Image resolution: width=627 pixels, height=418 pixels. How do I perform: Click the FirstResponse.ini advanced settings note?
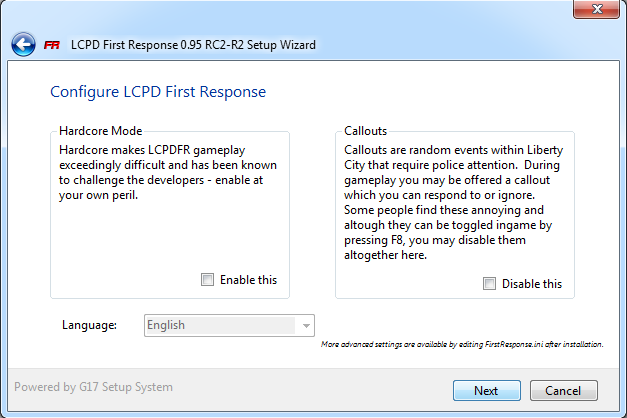point(462,345)
